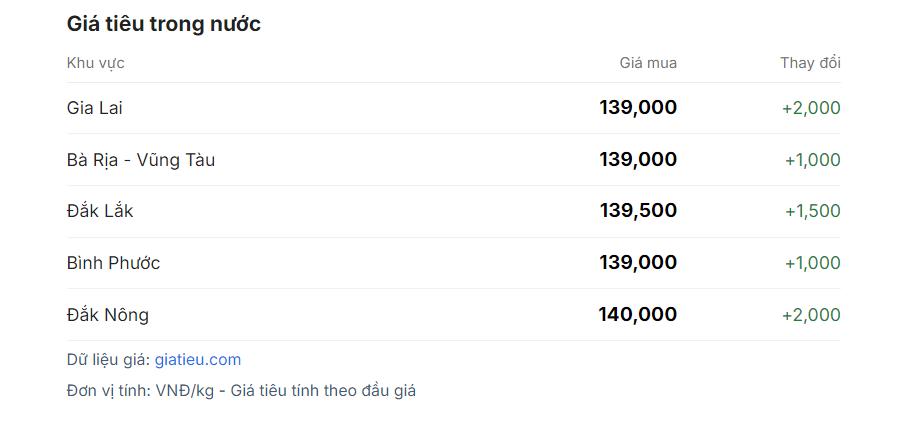Click the Đơn vị tính VNĐ/kg note

coord(241,391)
